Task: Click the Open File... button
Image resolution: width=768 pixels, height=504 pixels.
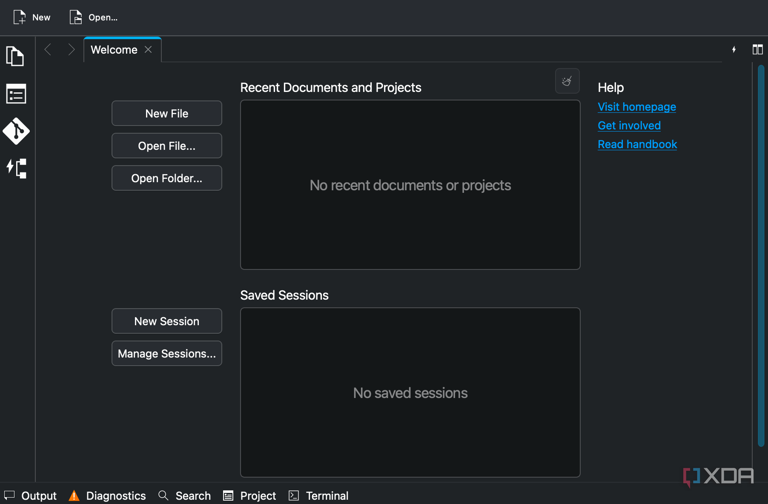Action: click(x=167, y=145)
